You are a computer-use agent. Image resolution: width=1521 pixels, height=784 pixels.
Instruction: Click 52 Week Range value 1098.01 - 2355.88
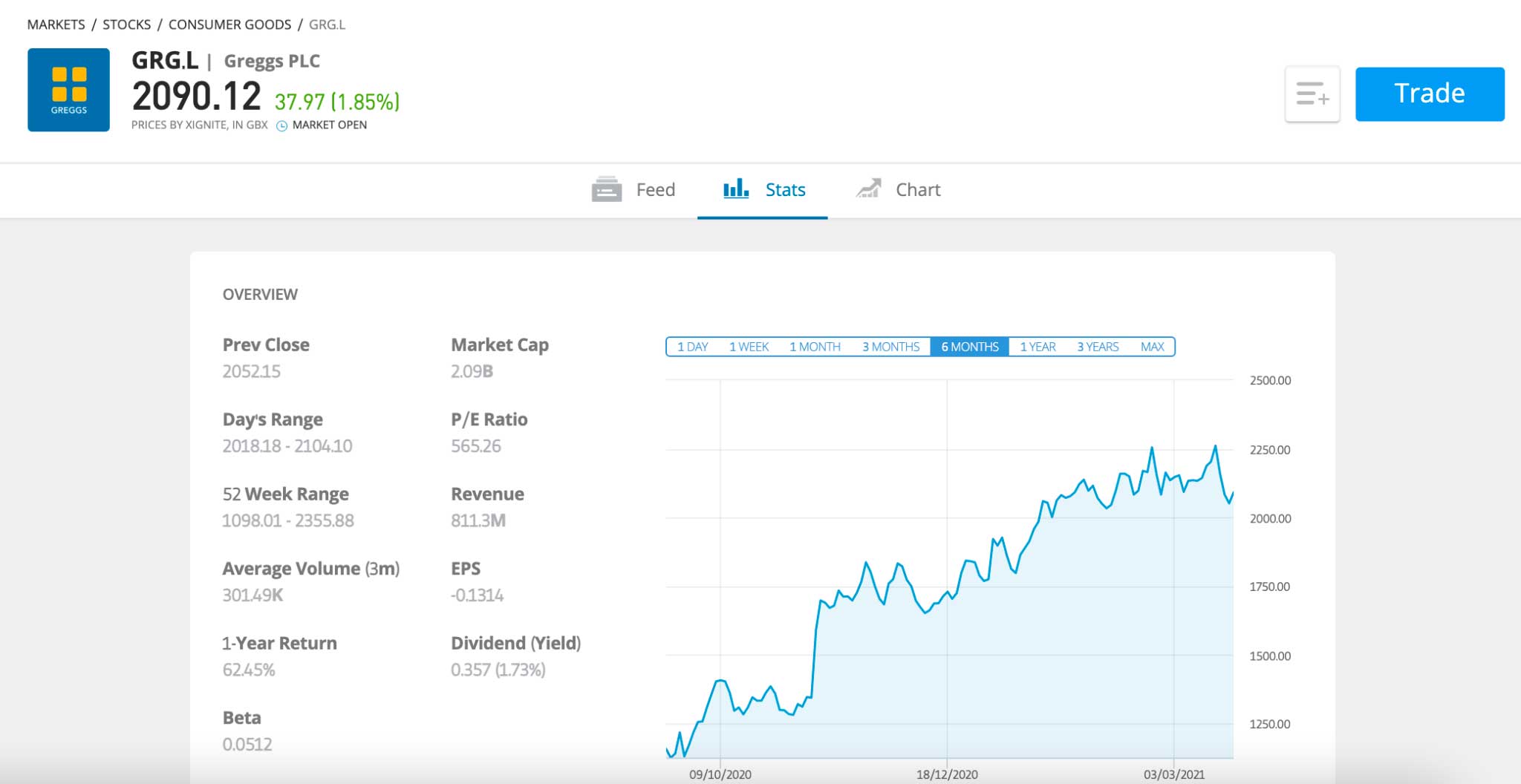tap(288, 520)
